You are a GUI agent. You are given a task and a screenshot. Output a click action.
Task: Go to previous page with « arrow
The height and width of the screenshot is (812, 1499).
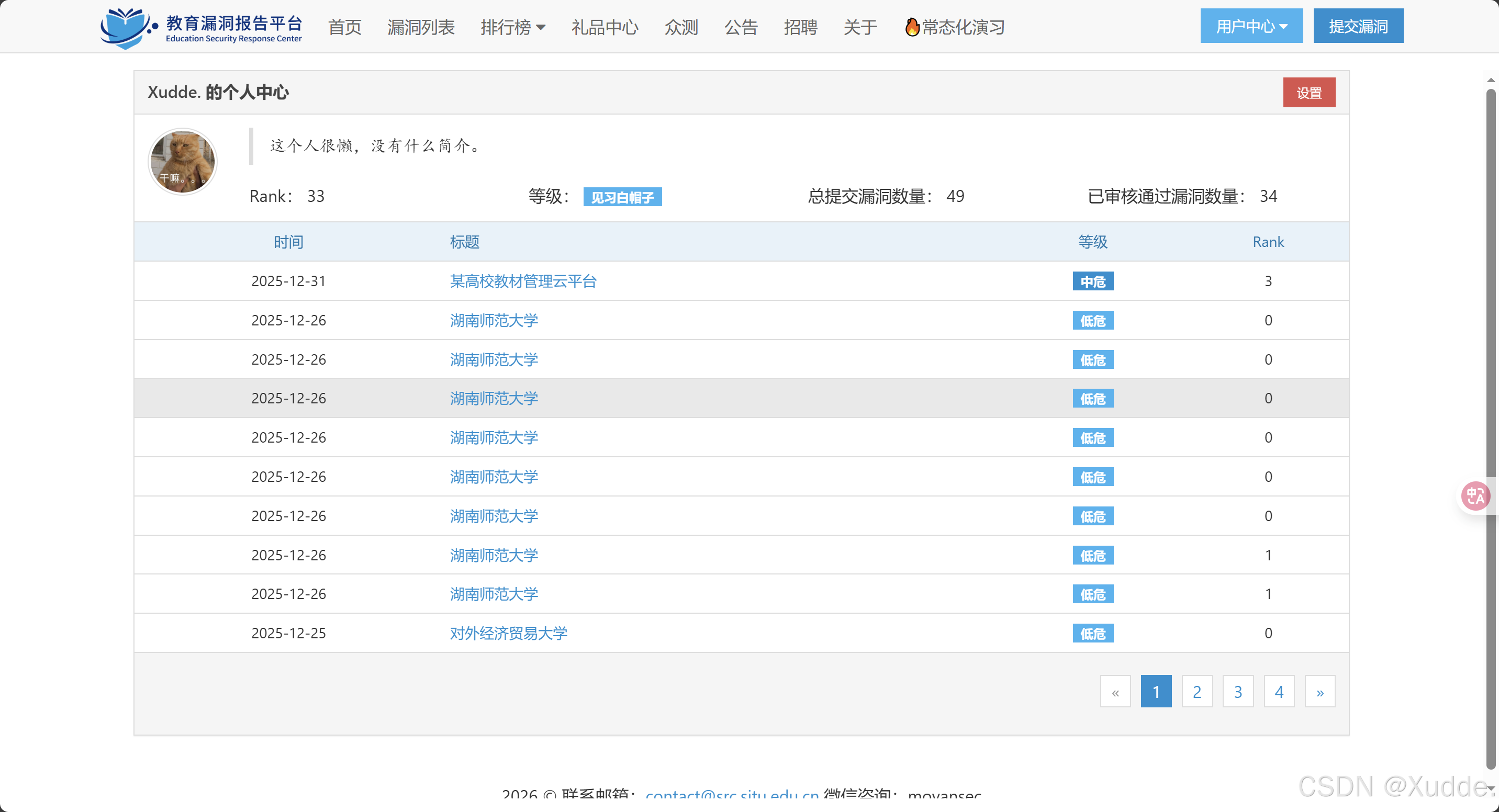pyautogui.click(x=1115, y=692)
